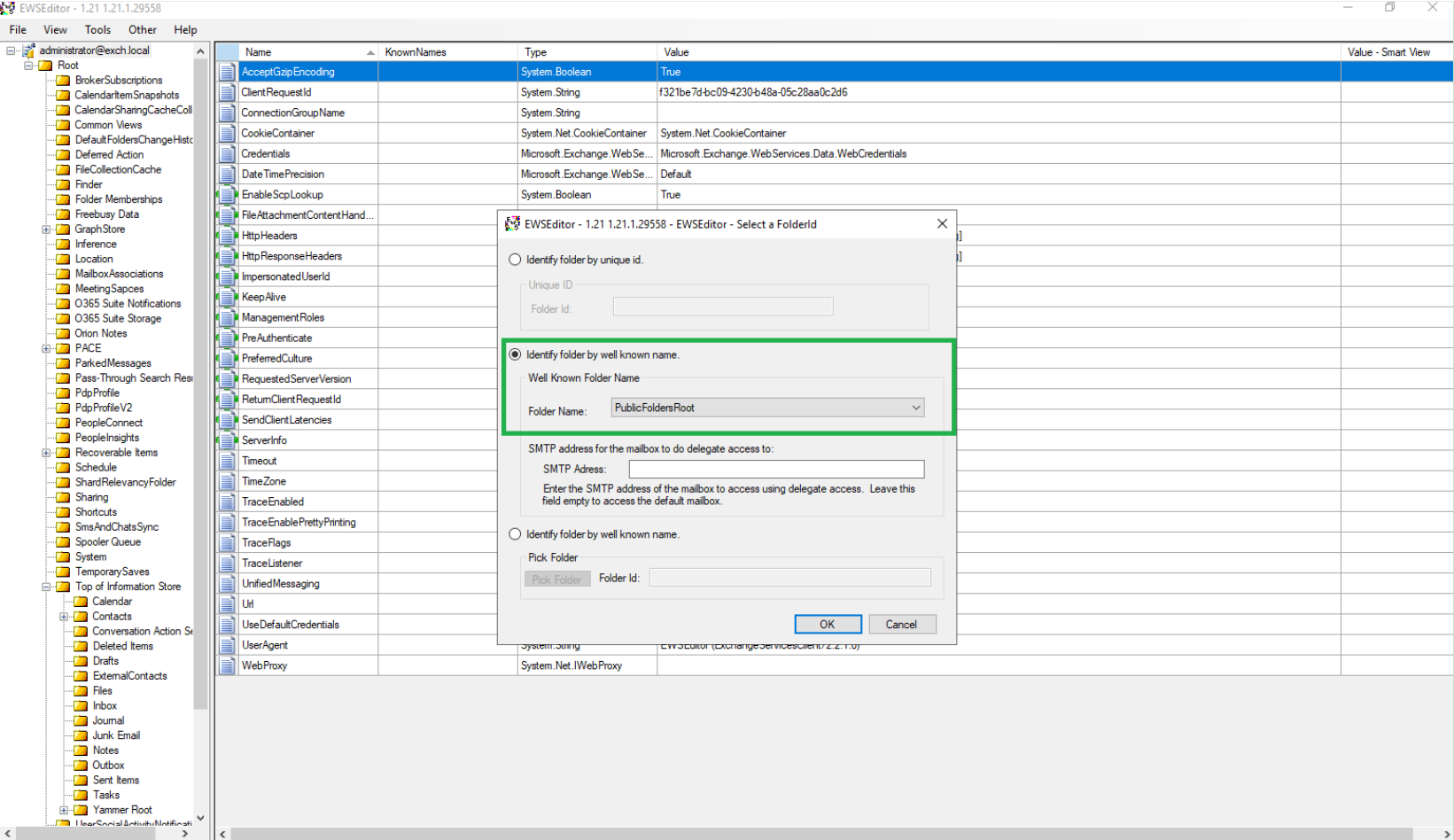This screenshot has height=840, width=1454.
Task: Click the Inbox folder icon
Action: tap(81, 706)
